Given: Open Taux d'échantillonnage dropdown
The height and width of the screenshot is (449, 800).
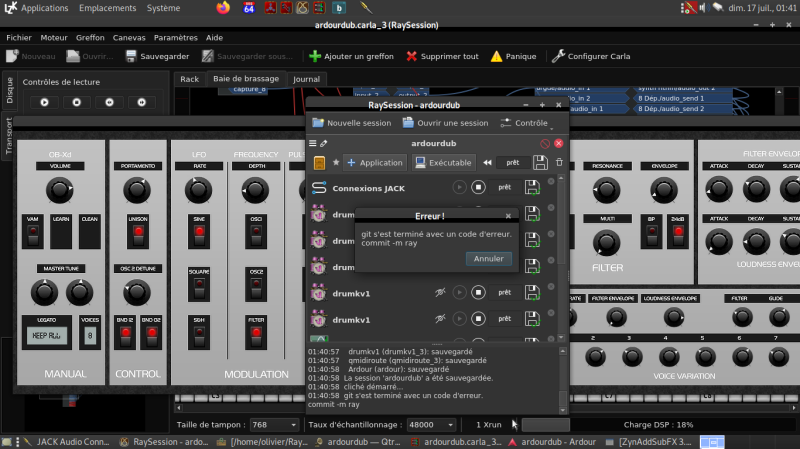Looking at the screenshot, I should 431,425.
